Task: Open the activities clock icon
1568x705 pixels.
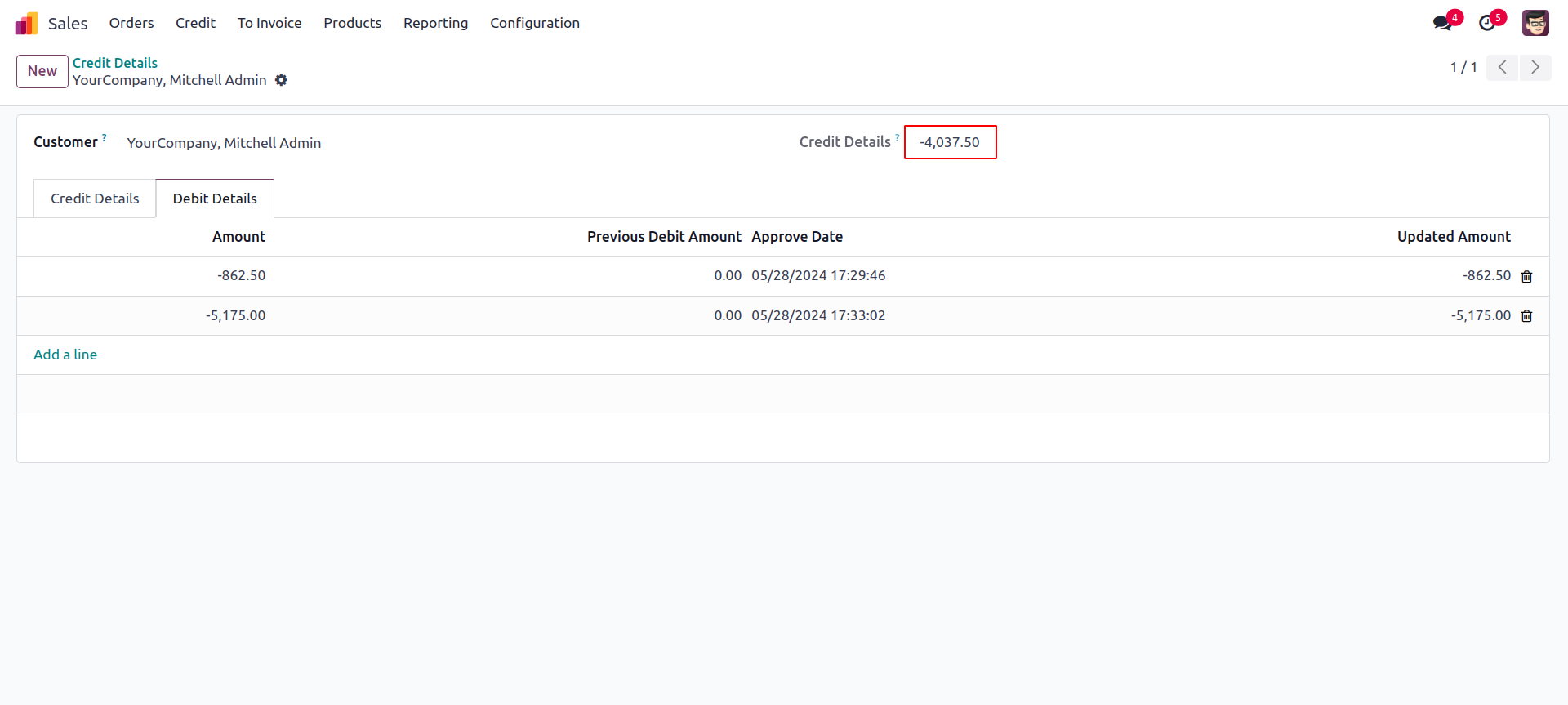Action: pyautogui.click(x=1487, y=23)
